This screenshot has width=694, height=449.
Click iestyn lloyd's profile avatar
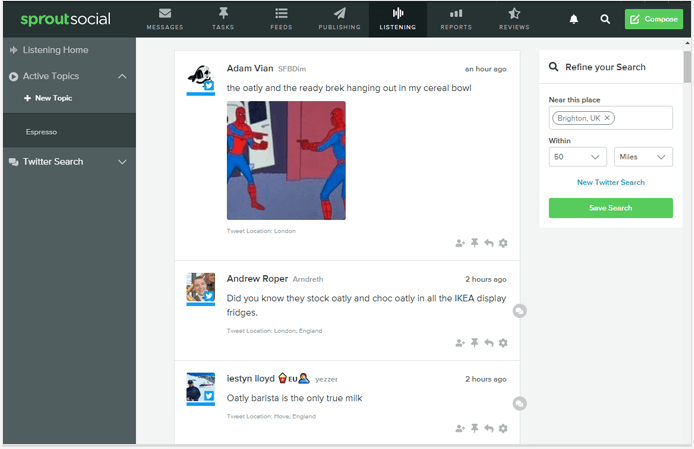point(200,388)
